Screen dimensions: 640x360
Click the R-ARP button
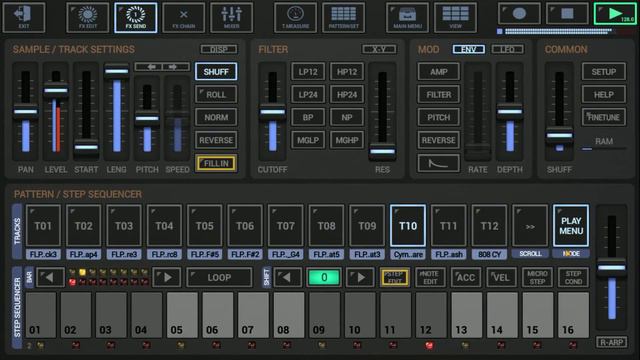(611, 342)
